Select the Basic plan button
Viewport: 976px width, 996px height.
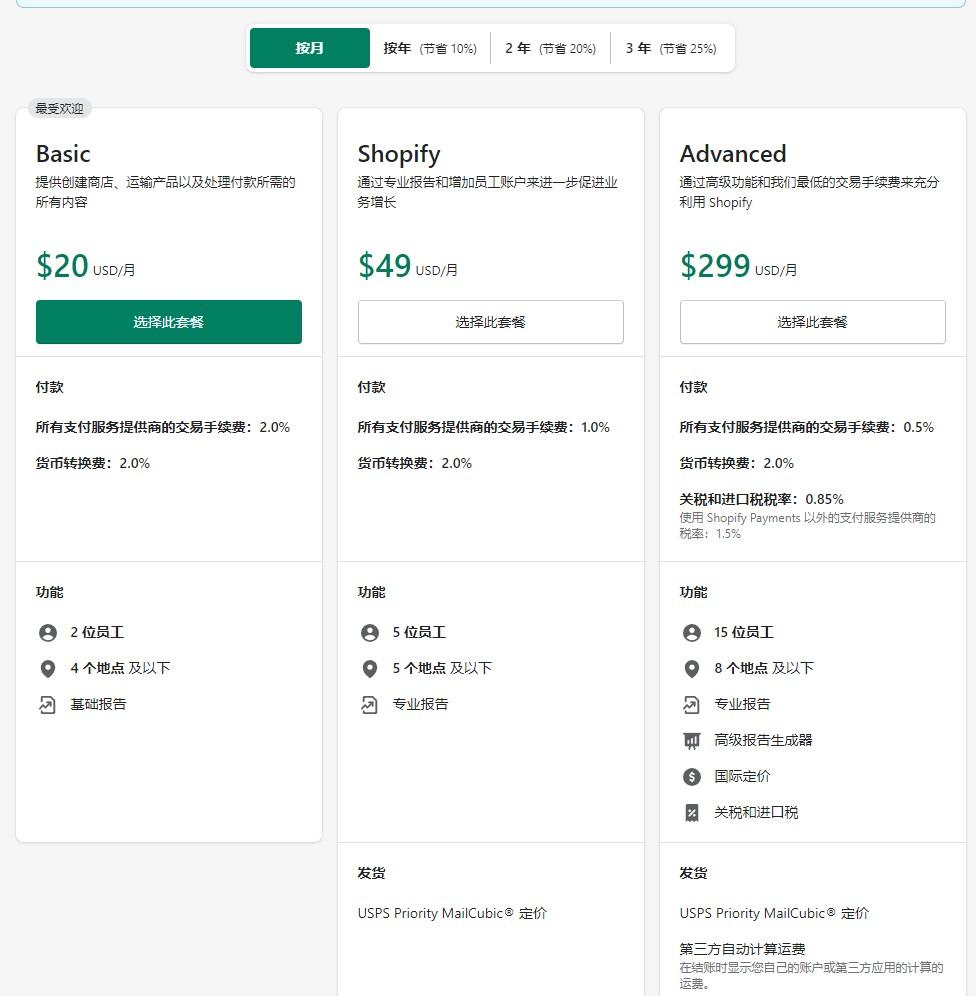168,322
